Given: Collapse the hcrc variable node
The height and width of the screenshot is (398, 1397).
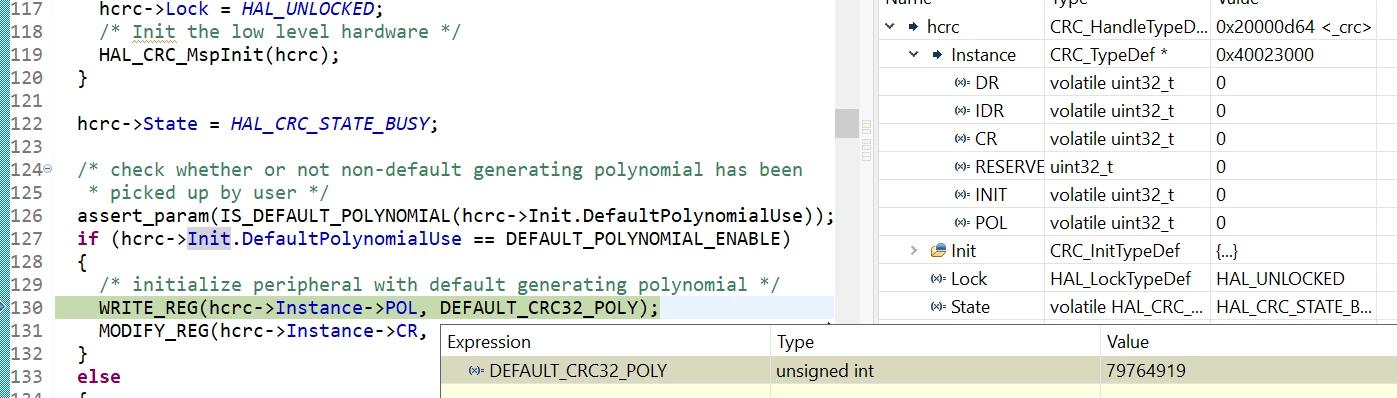Looking at the screenshot, I should [889, 27].
